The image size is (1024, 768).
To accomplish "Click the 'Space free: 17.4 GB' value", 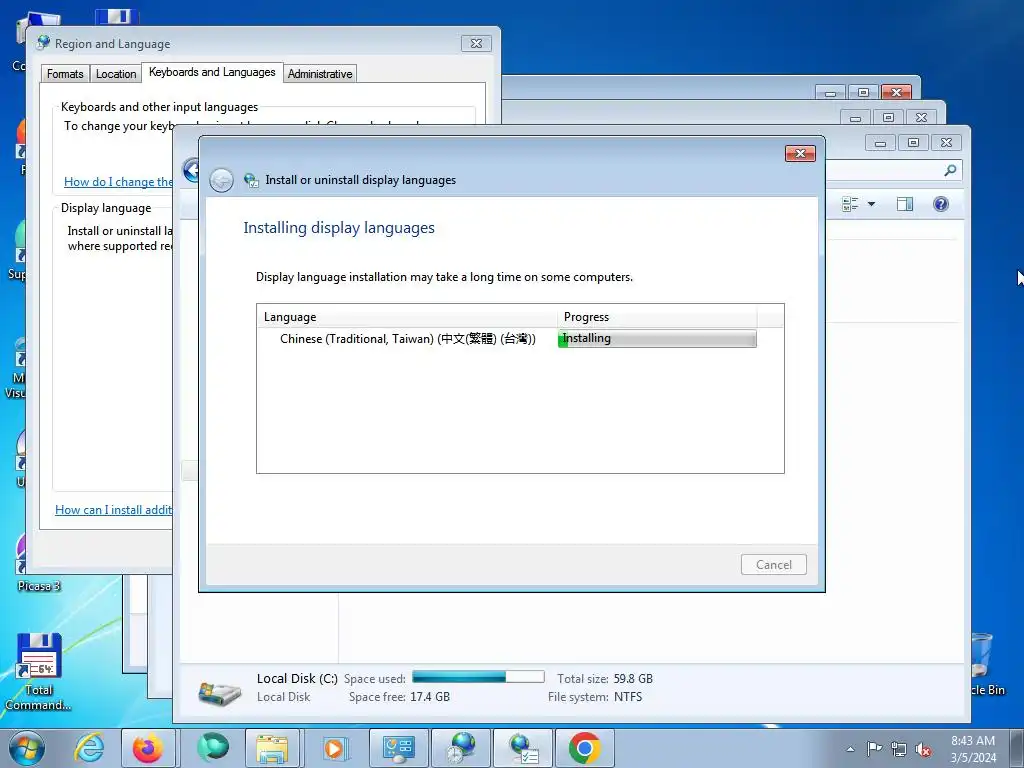I will (399, 697).
